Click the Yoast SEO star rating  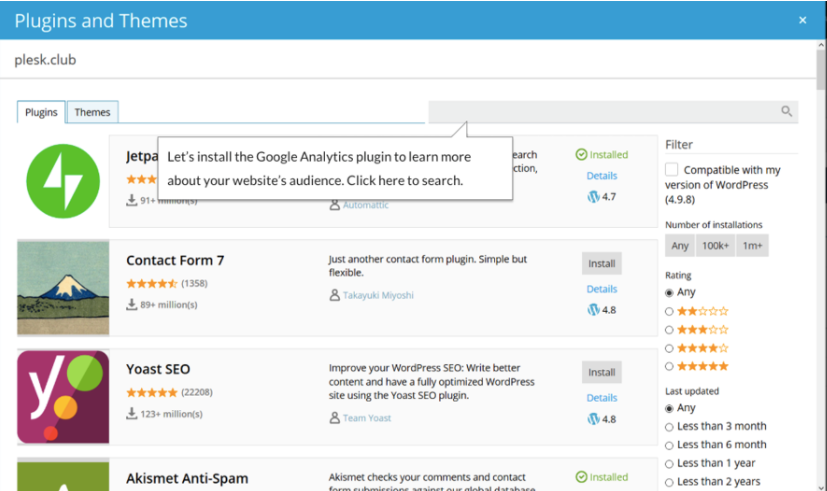[152, 392]
